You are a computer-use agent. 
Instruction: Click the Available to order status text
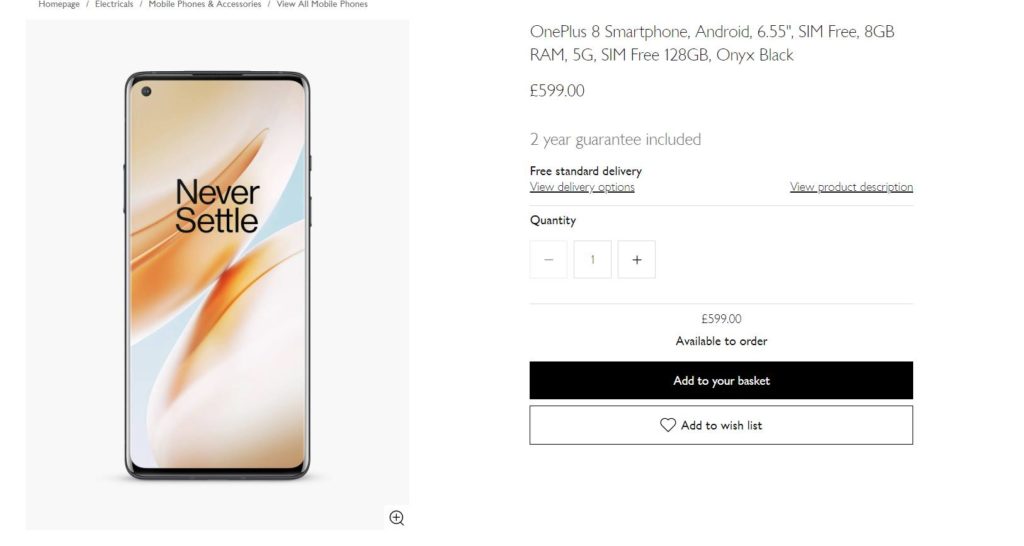point(721,341)
